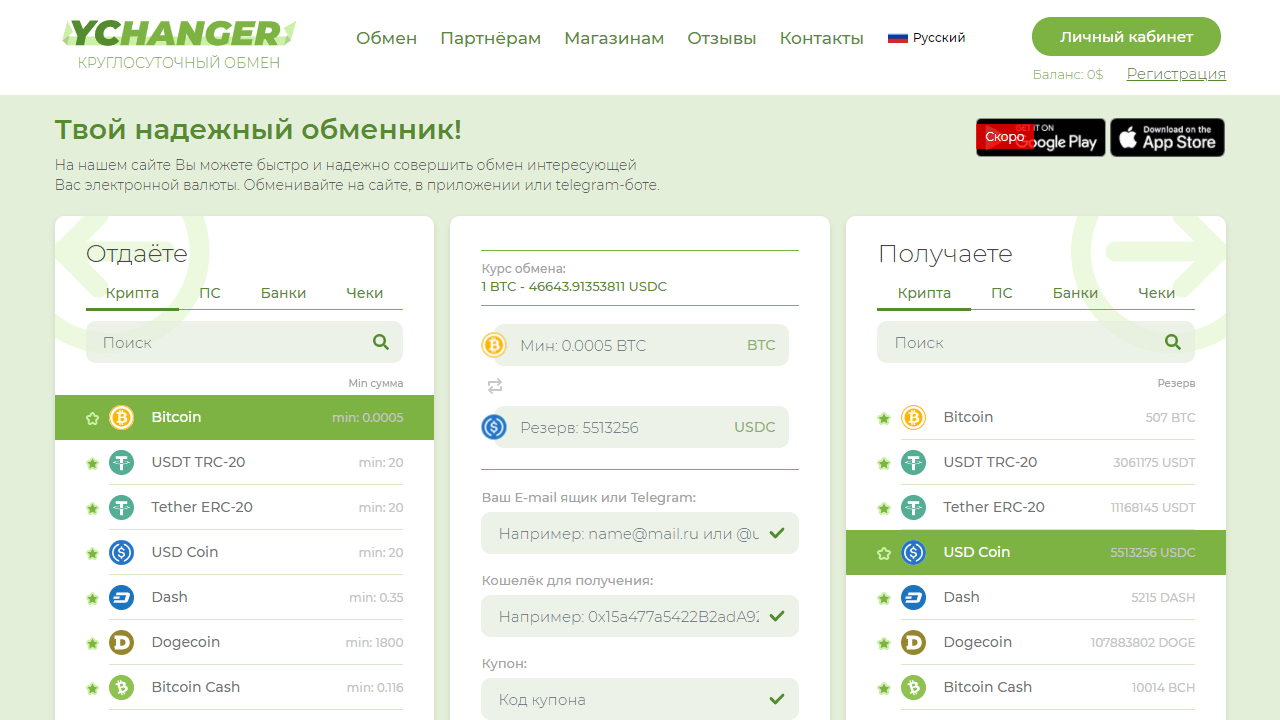The width and height of the screenshot is (1280, 720).
Task: Click the swap currencies arrows icon
Action: (495, 386)
